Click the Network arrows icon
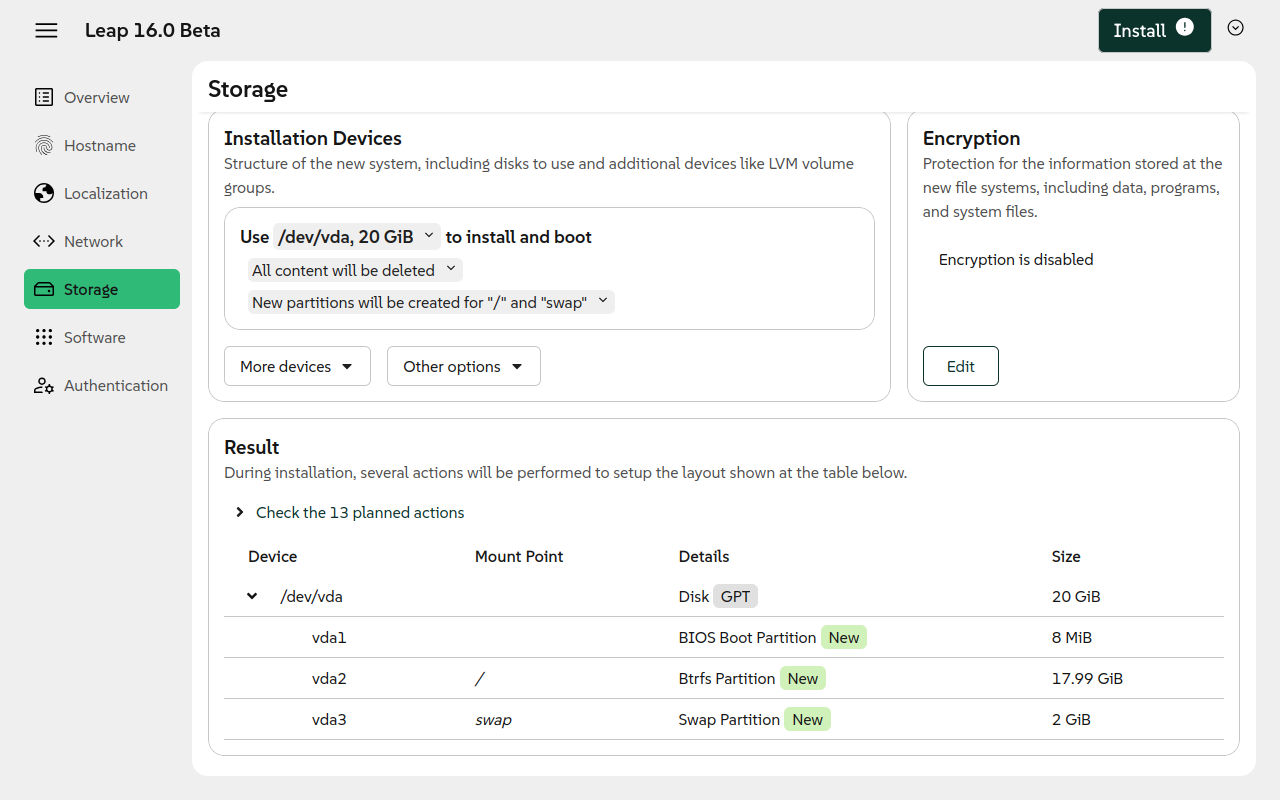 coord(44,241)
